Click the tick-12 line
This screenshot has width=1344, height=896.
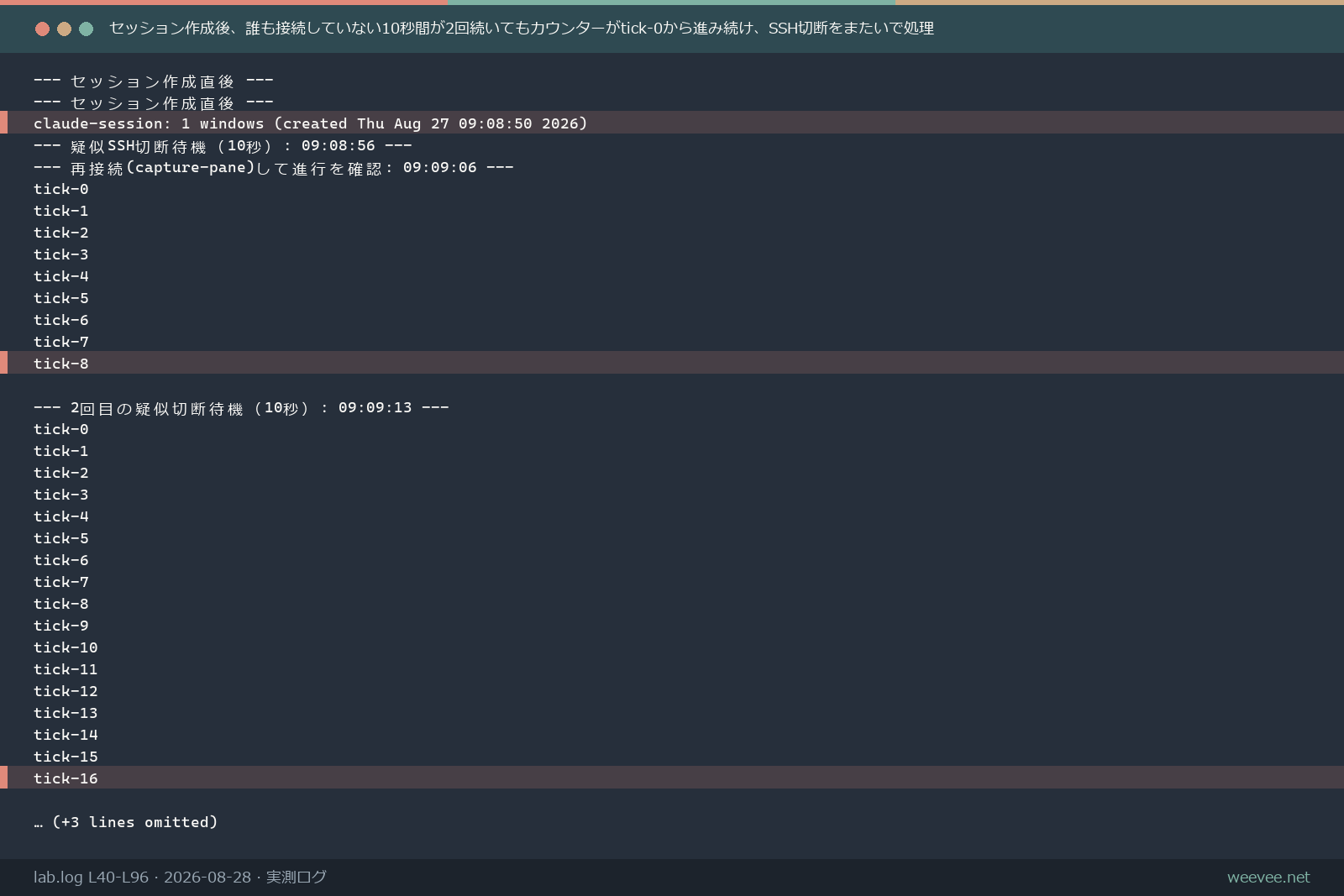pos(66,691)
